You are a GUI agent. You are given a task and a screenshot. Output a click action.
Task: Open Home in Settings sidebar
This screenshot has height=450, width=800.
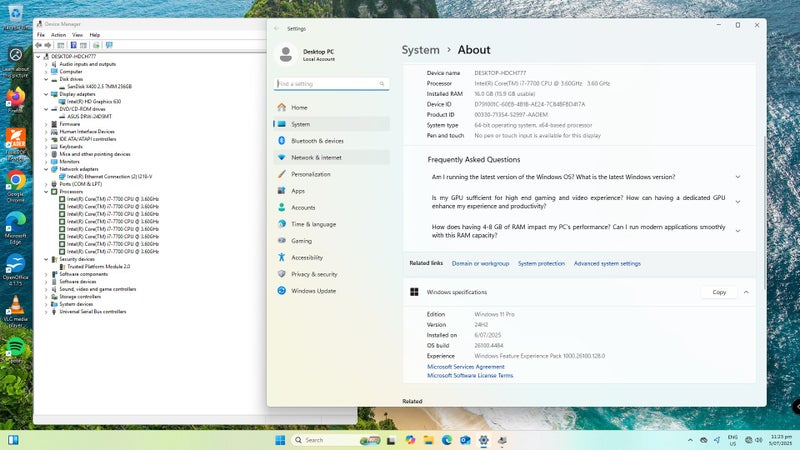pyautogui.click(x=332, y=108)
